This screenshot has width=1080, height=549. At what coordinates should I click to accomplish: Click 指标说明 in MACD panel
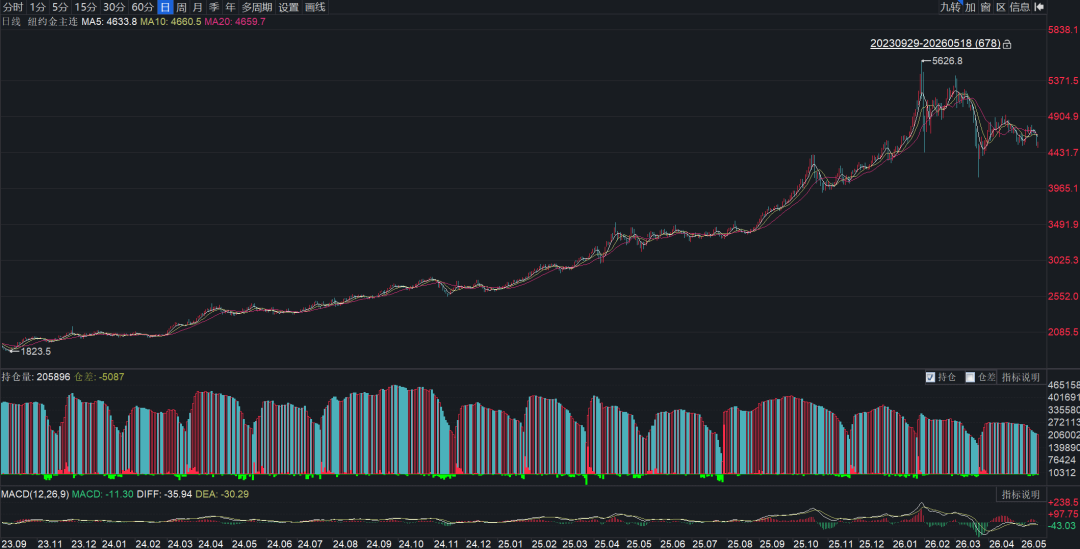point(1020,495)
